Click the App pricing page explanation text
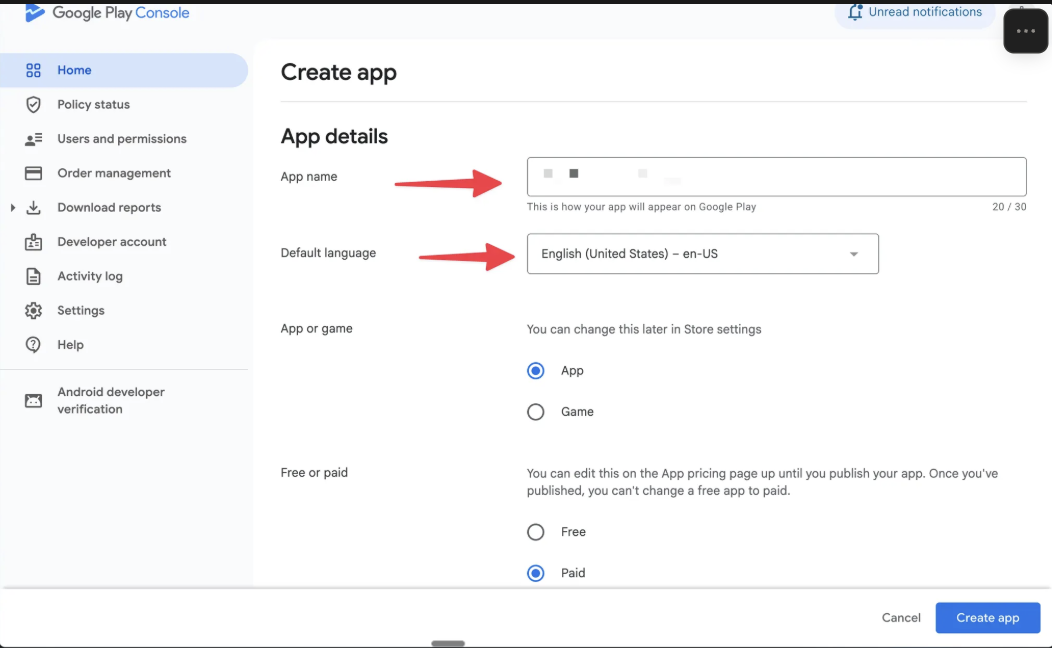Screen dimensions: 1052x648 (762, 482)
